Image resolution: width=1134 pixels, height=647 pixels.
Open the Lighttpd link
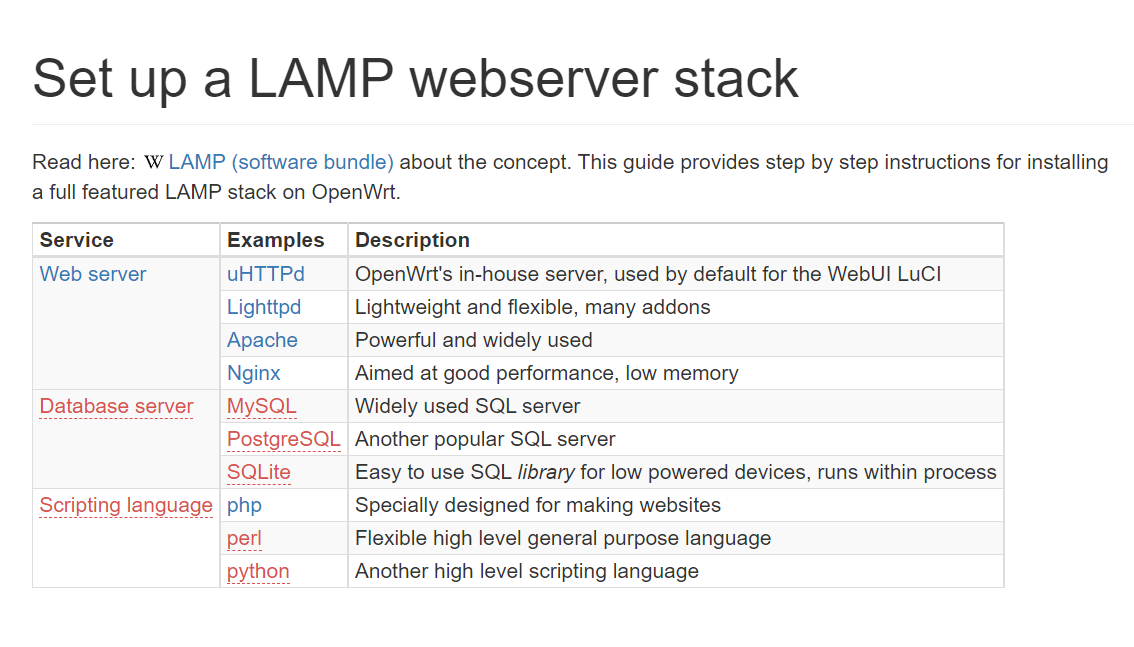pyautogui.click(x=264, y=307)
